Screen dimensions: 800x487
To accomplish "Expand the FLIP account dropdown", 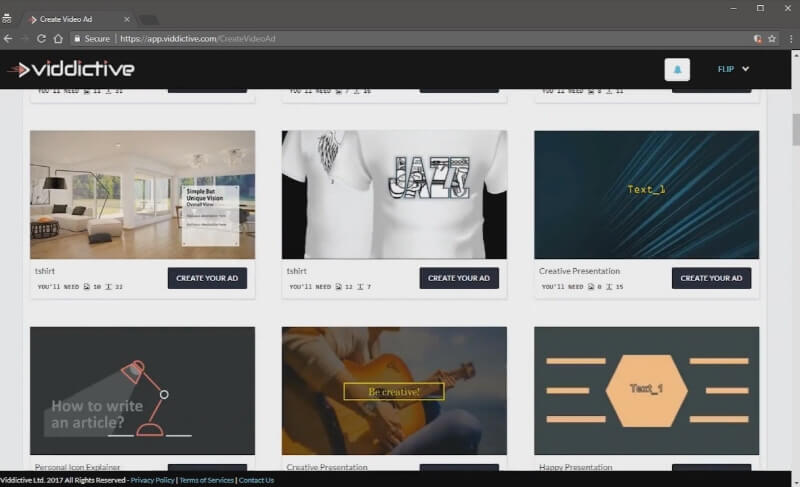I will coord(733,69).
